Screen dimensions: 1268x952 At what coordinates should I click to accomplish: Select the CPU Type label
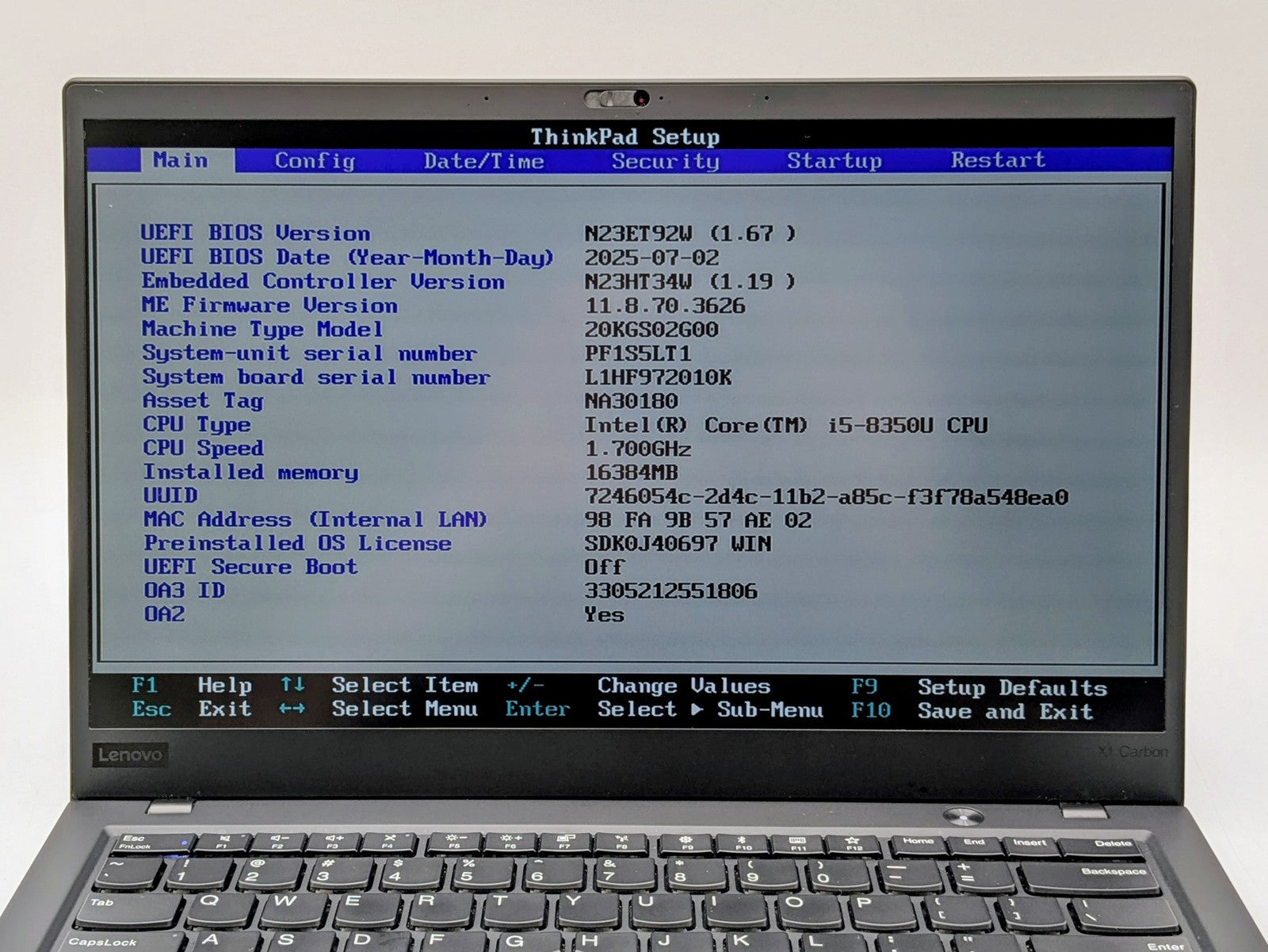tap(196, 425)
